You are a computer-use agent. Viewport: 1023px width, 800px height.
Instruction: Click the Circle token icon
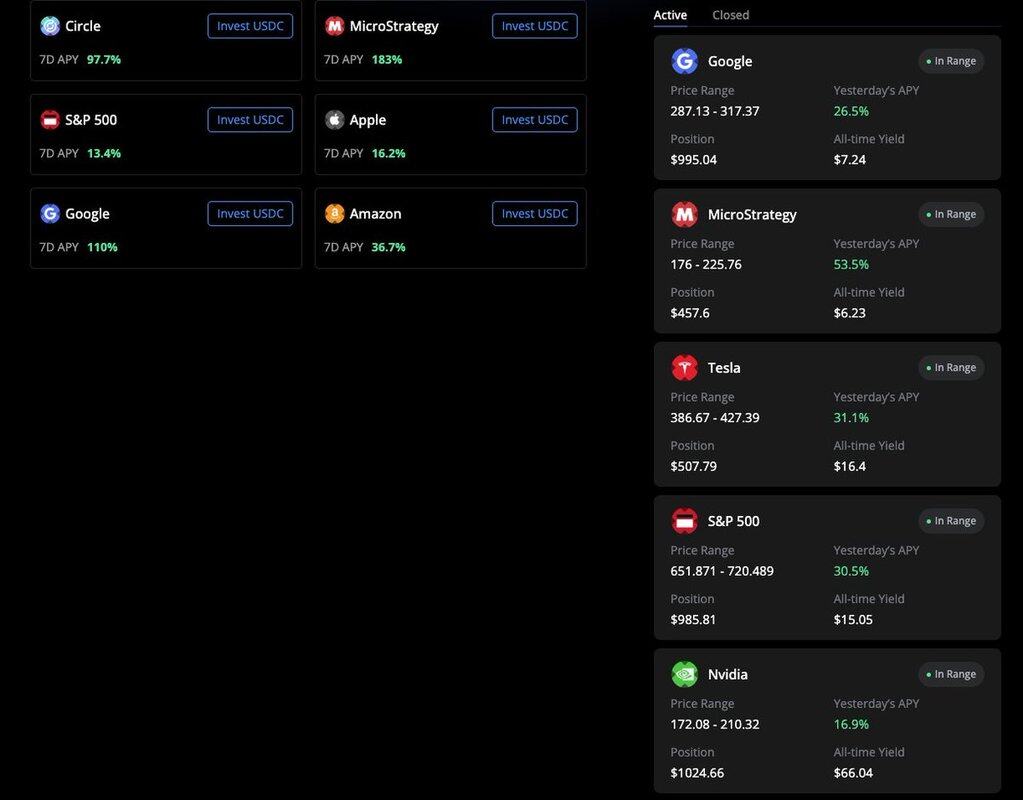coord(50,26)
